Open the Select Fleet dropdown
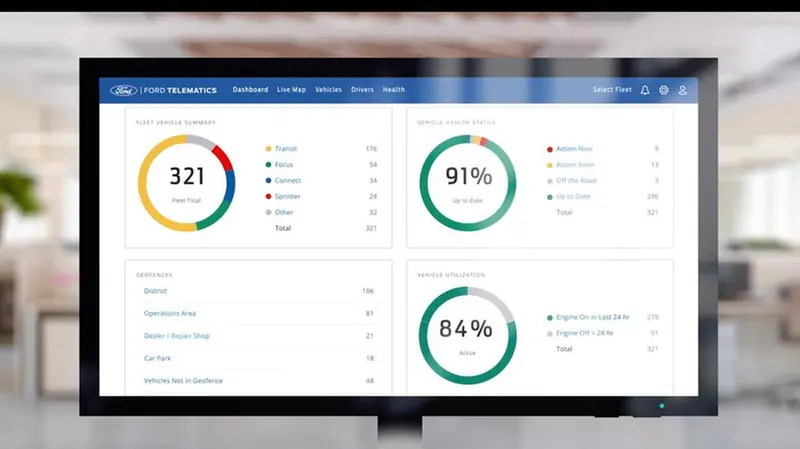 point(612,90)
